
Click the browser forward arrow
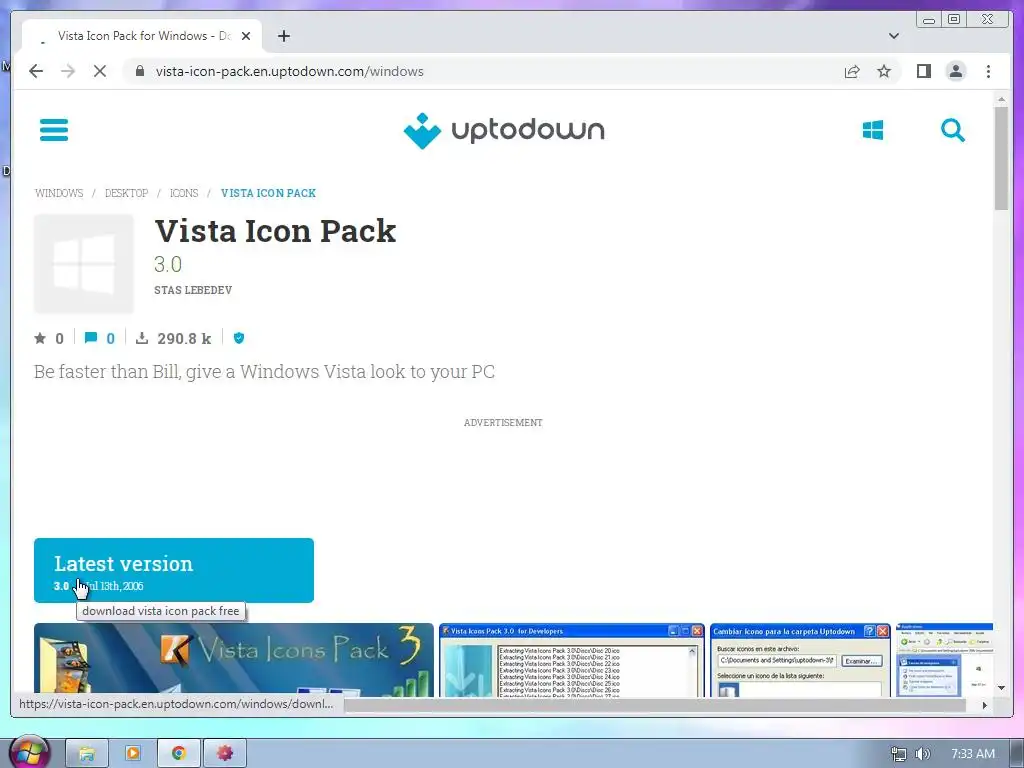pyautogui.click(x=68, y=71)
